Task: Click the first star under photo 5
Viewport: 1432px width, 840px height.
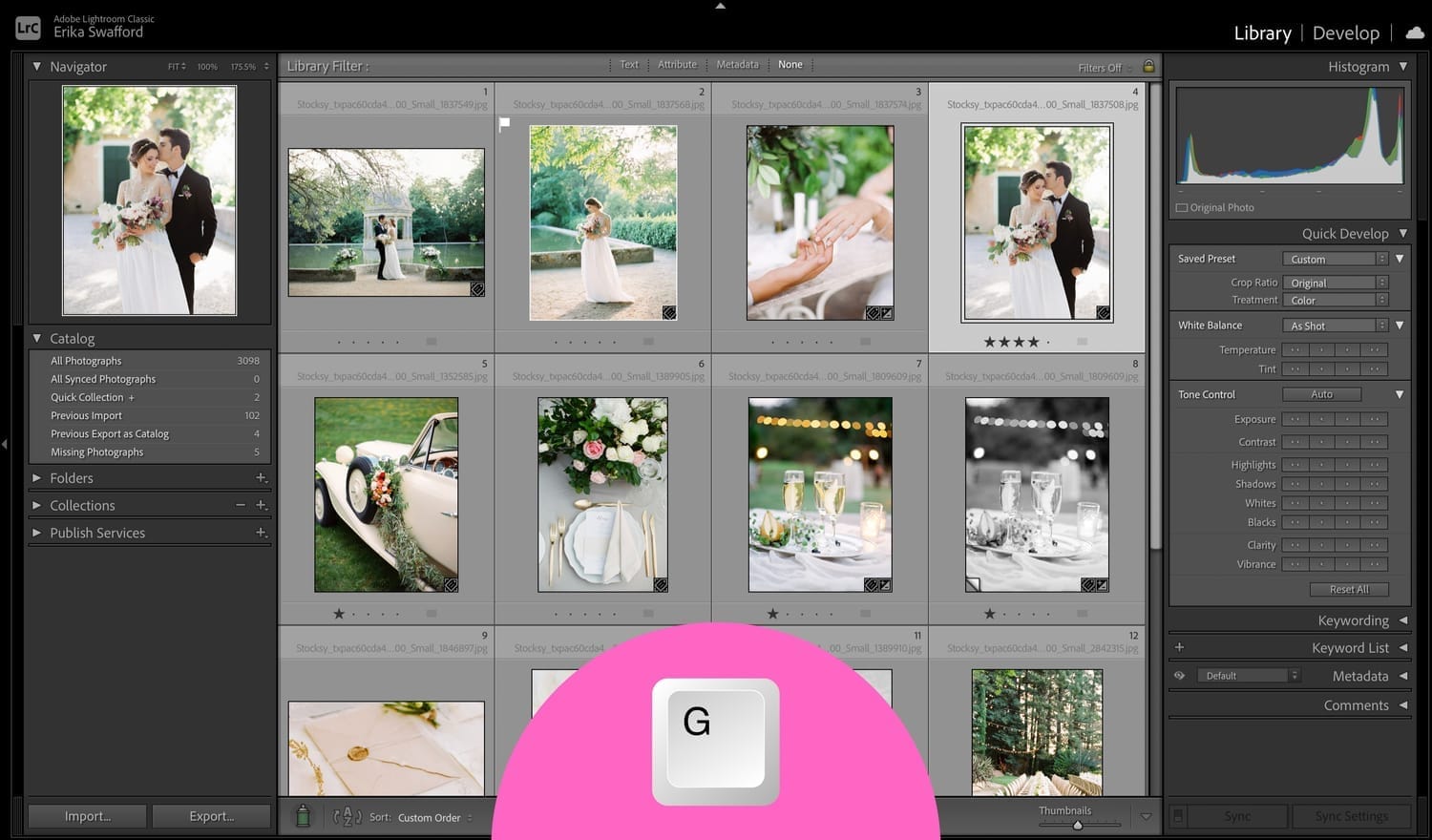Action: point(339,614)
